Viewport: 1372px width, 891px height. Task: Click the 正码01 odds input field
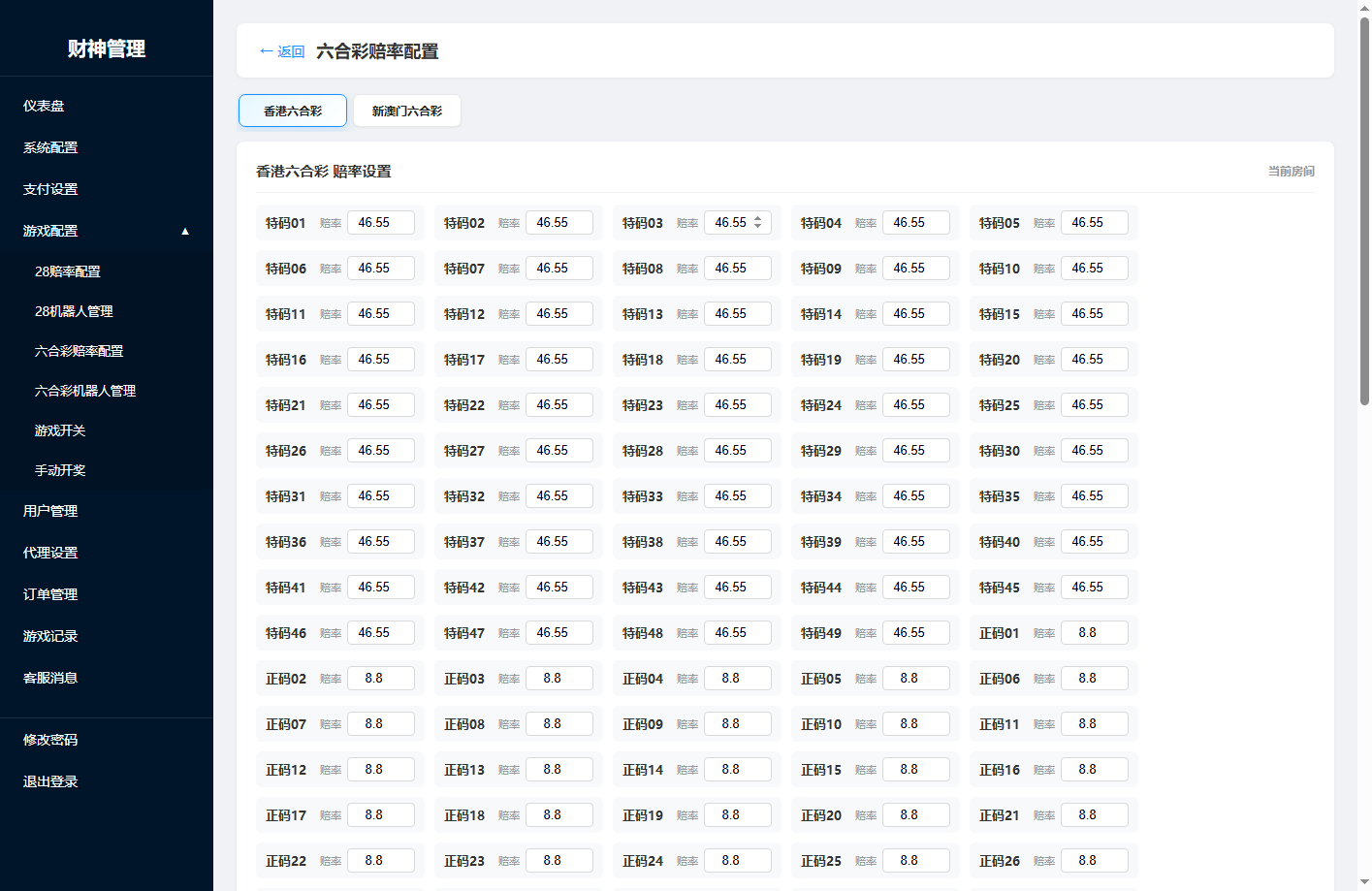pos(1095,633)
